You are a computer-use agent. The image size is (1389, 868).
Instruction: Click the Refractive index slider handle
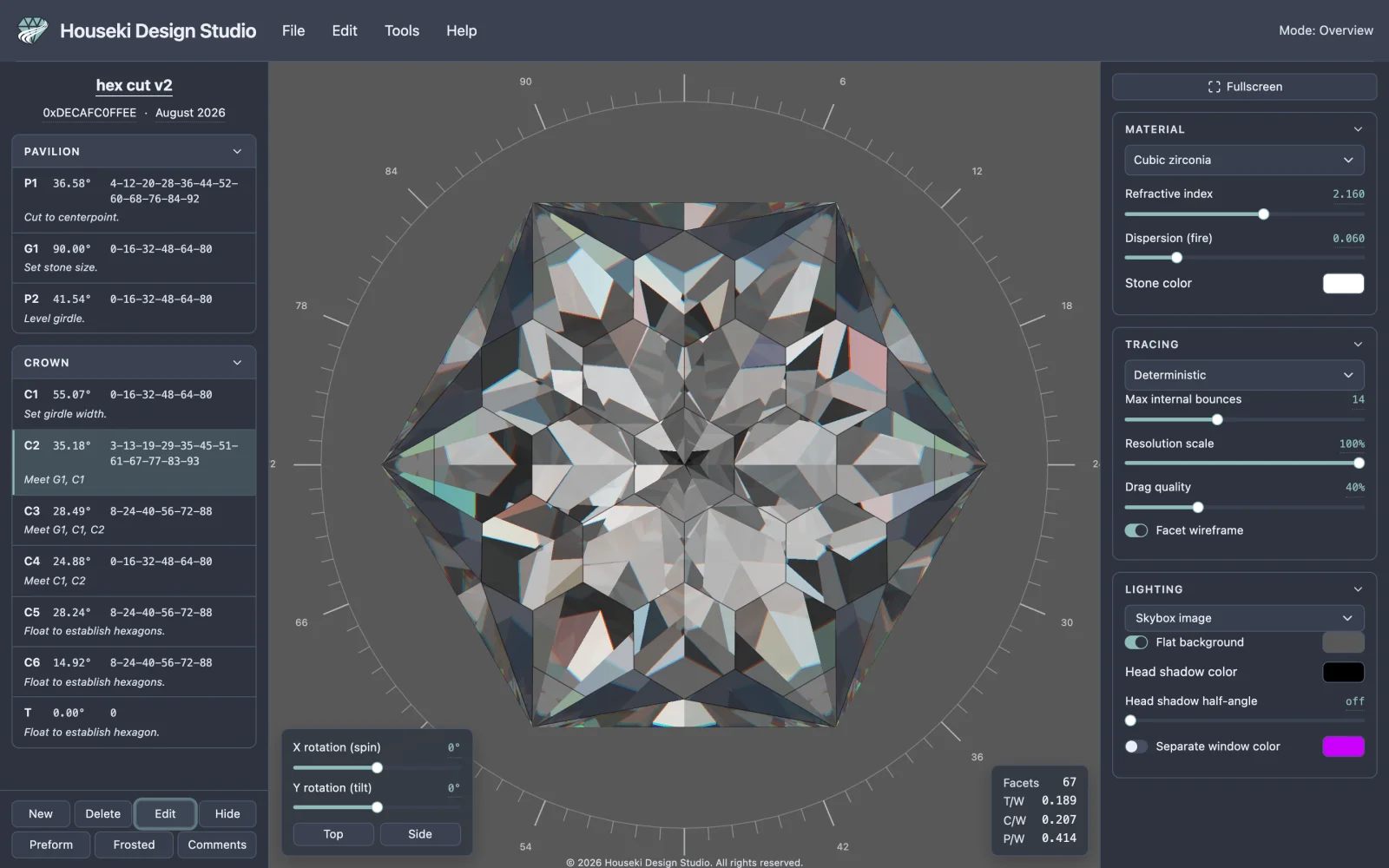tap(1263, 214)
